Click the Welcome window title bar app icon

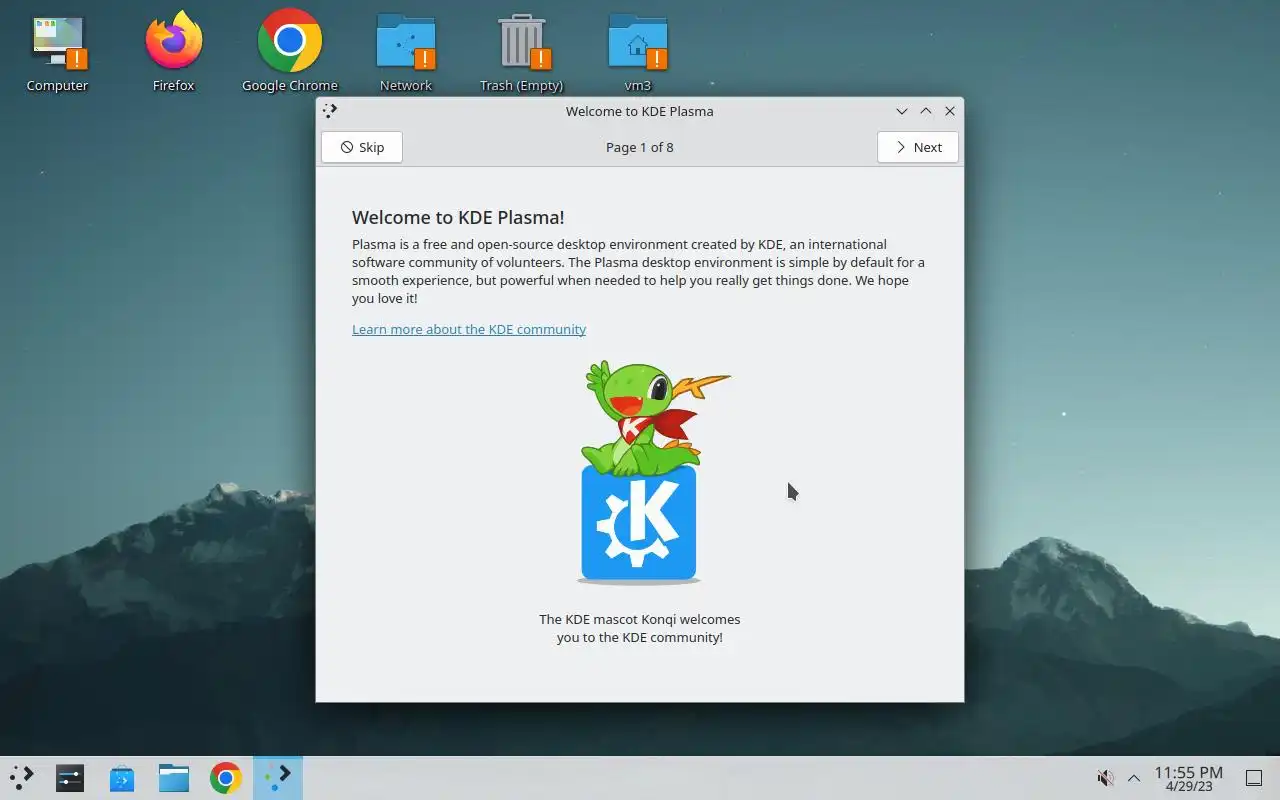[331, 111]
